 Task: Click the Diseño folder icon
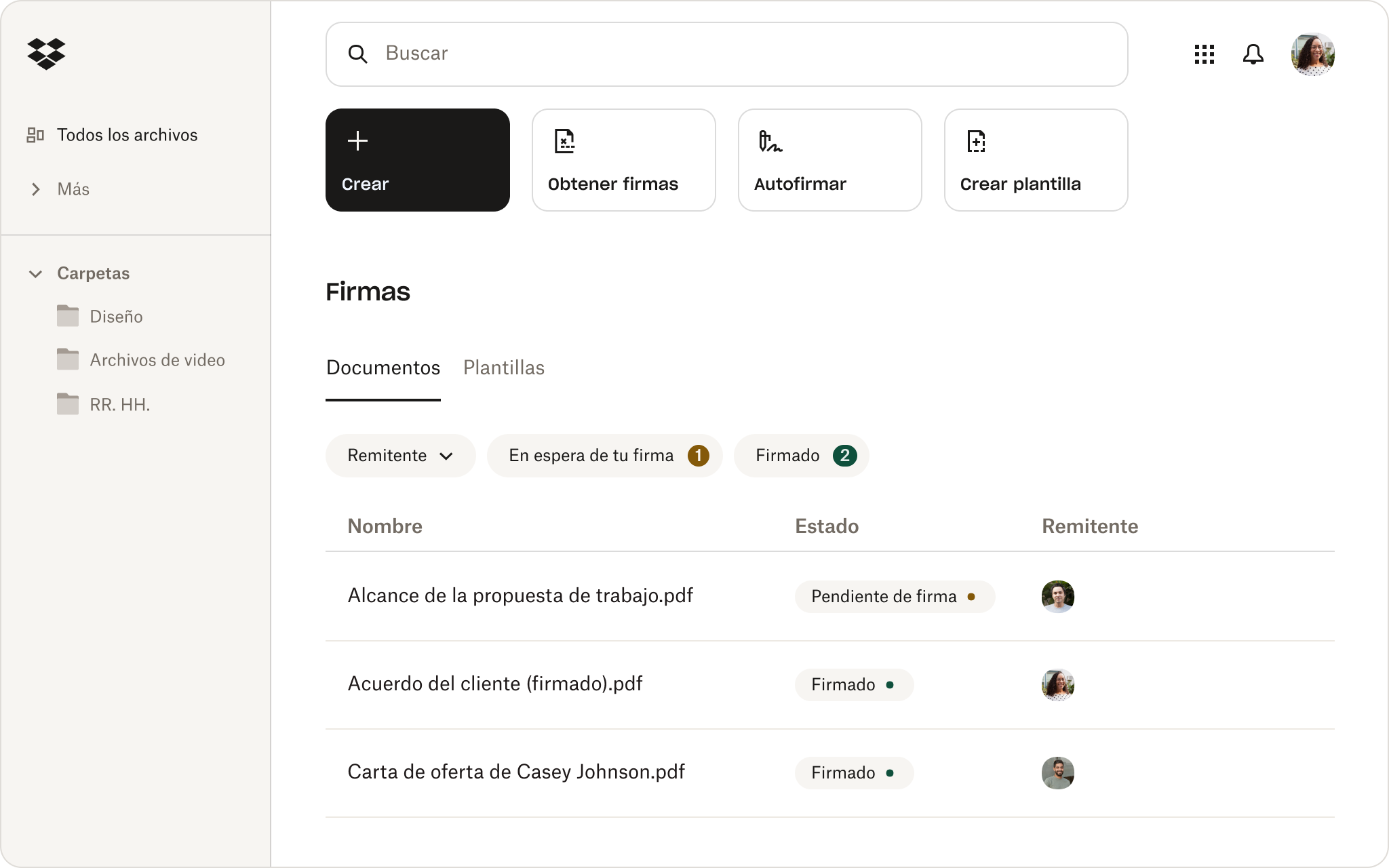(x=67, y=315)
